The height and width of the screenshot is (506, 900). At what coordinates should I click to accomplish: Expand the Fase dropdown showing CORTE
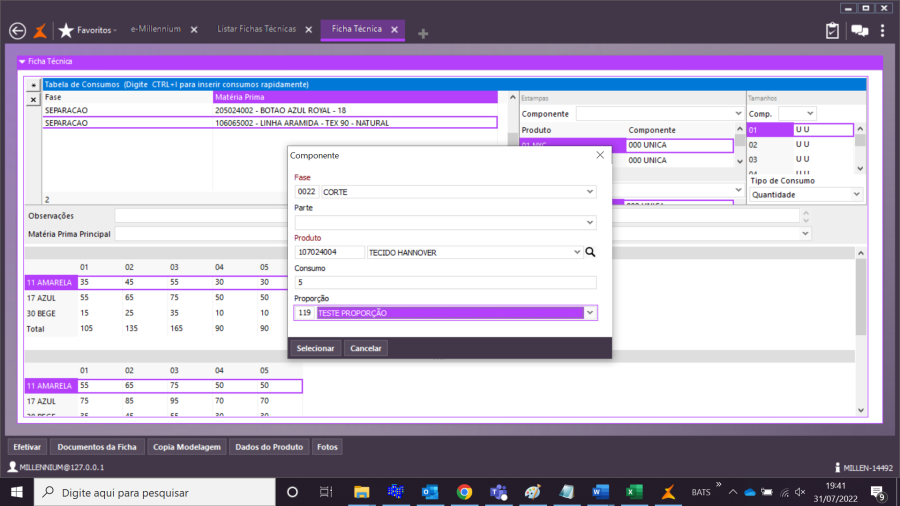(x=589, y=191)
